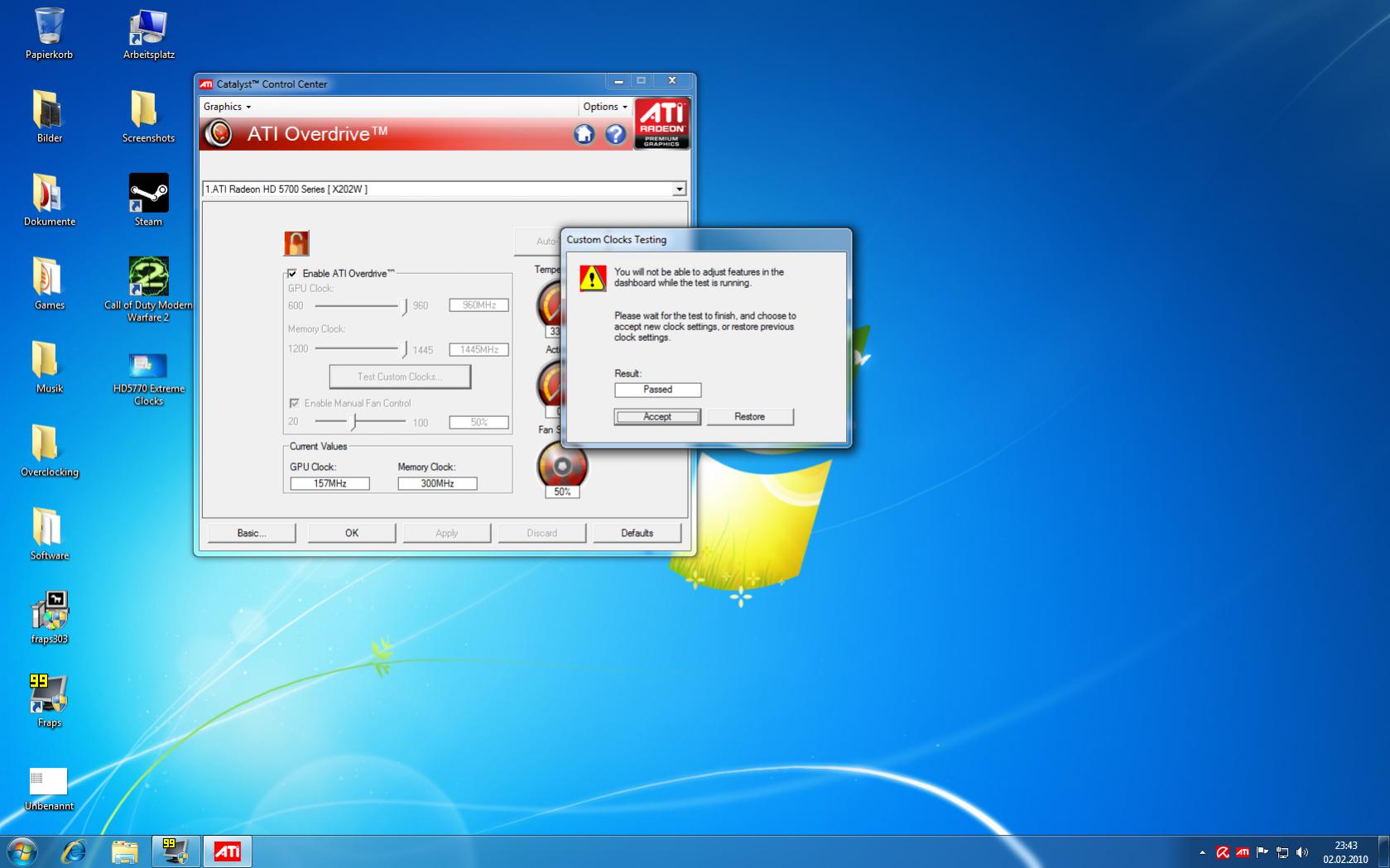Image resolution: width=1390 pixels, height=868 pixels.
Task: Open the Papierkorb recycle bin icon
Action: (x=49, y=34)
